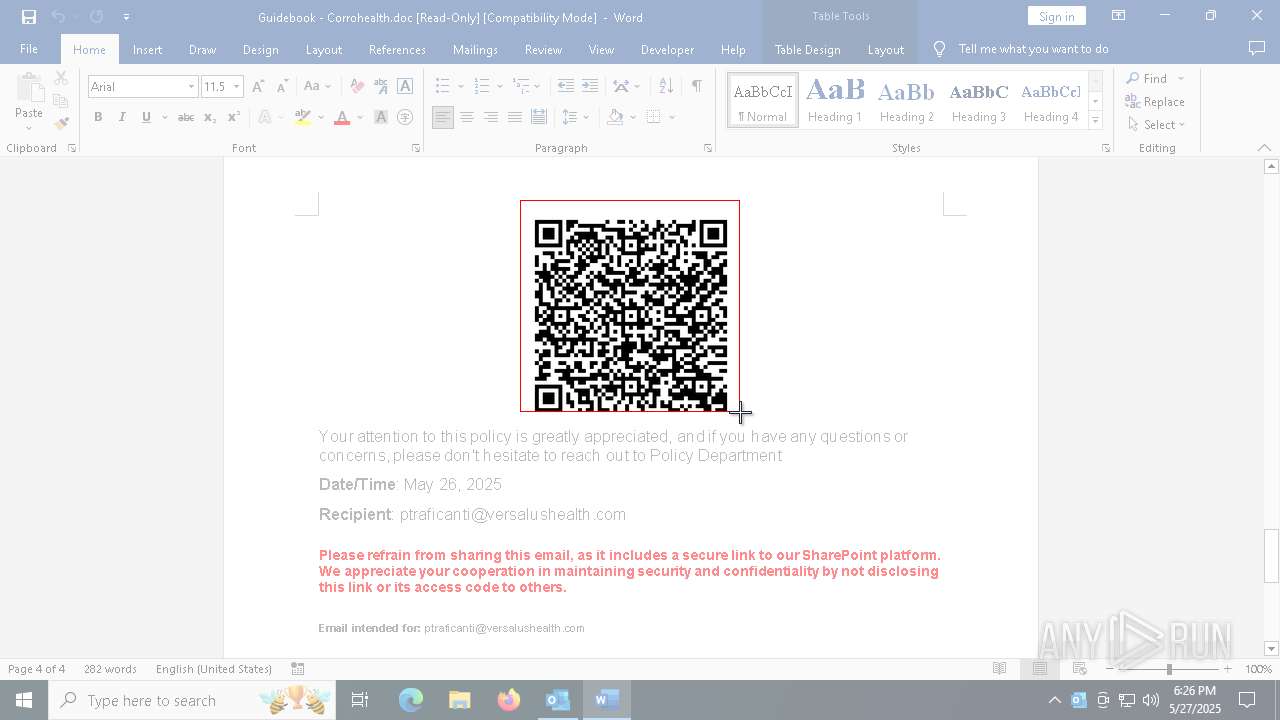Image resolution: width=1280 pixels, height=720 pixels.
Task: Click the Replace button in Editing group
Action: coord(1155,102)
